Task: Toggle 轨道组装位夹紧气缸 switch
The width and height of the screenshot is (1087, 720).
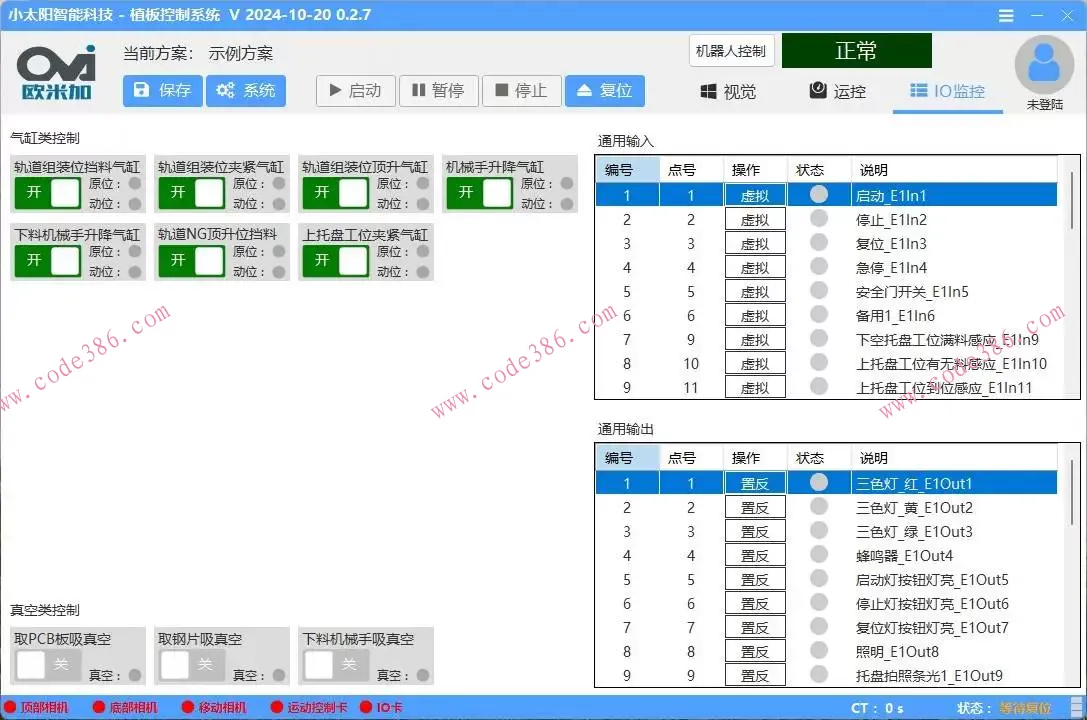Action: [192, 193]
